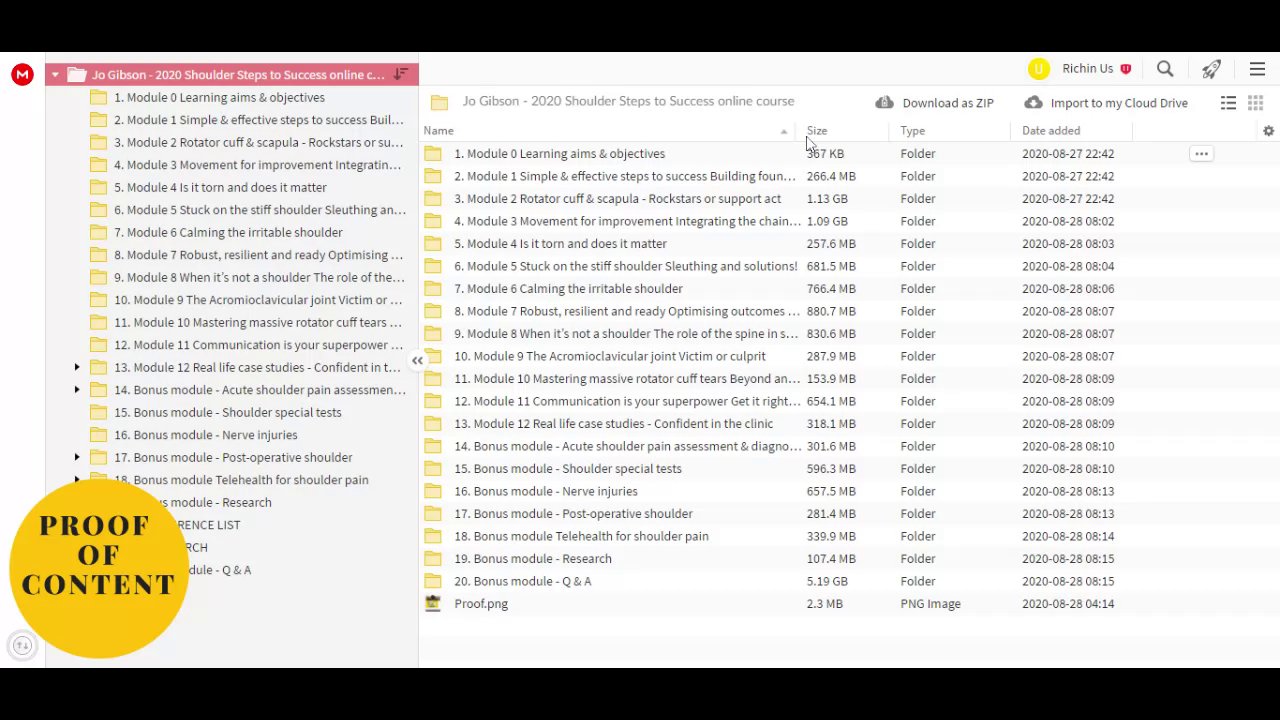This screenshot has height=720, width=1280.
Task: Click breadcrumb Jo Gibson course title
Action: tap(628, 101)
